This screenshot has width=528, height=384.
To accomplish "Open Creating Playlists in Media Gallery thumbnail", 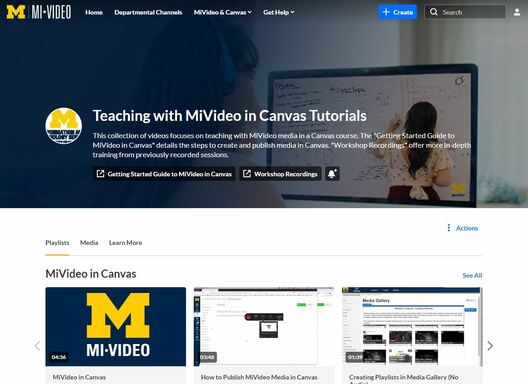I will coord(412,327).
